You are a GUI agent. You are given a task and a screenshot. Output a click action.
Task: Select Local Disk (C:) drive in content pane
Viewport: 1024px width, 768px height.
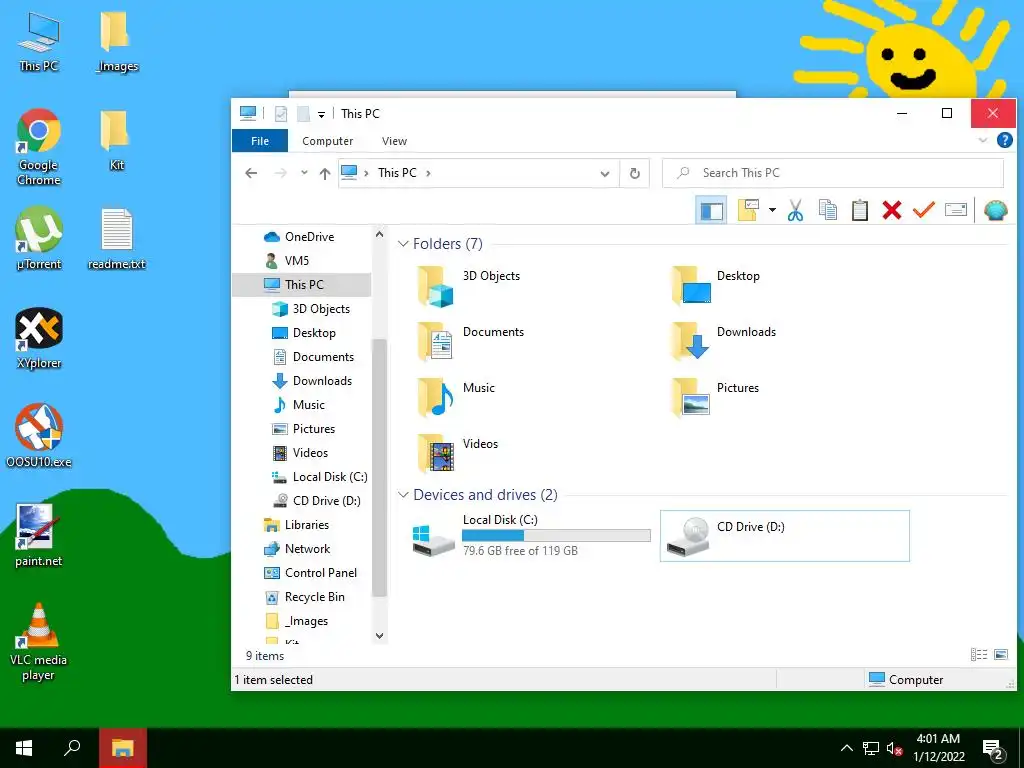532,536
